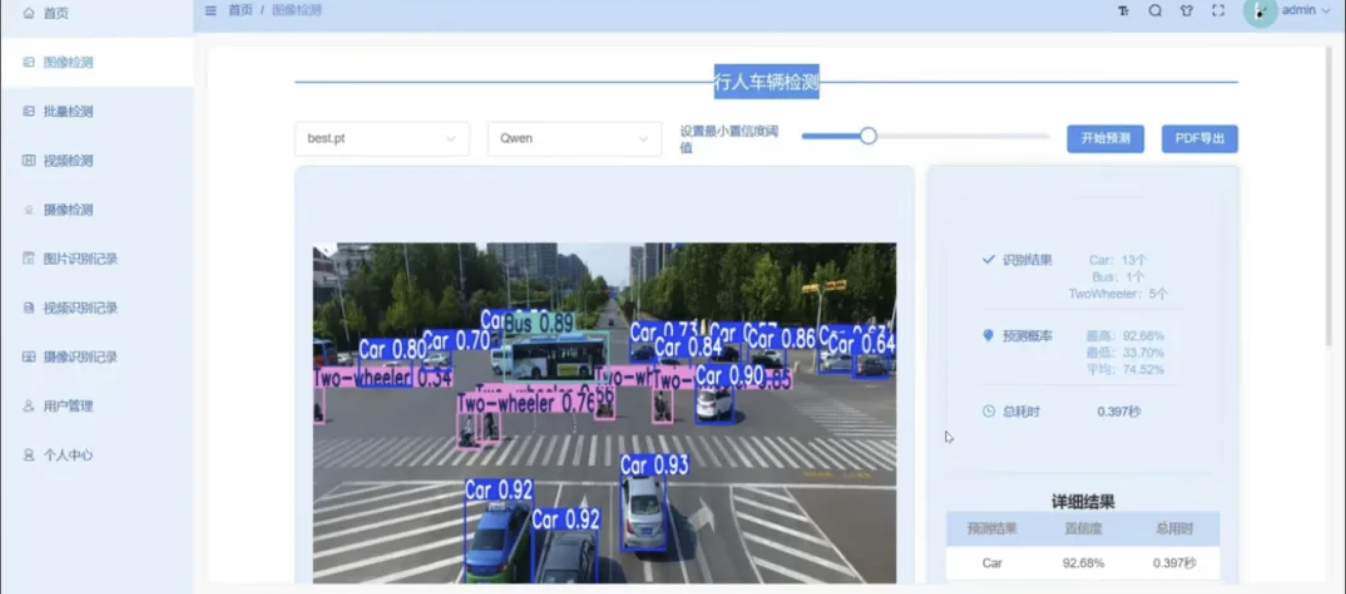Click the icon beside 视频检测

tap(28, 160)
